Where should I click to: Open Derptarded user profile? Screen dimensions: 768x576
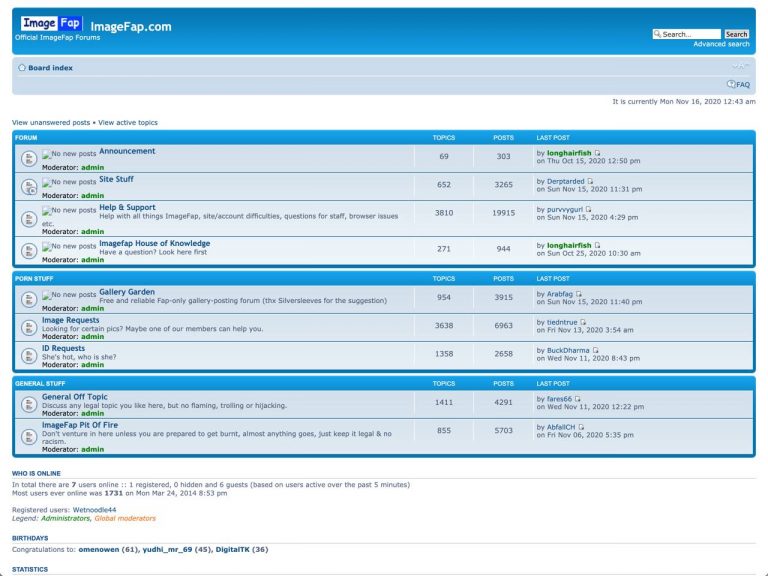click(x=566, y=181)
